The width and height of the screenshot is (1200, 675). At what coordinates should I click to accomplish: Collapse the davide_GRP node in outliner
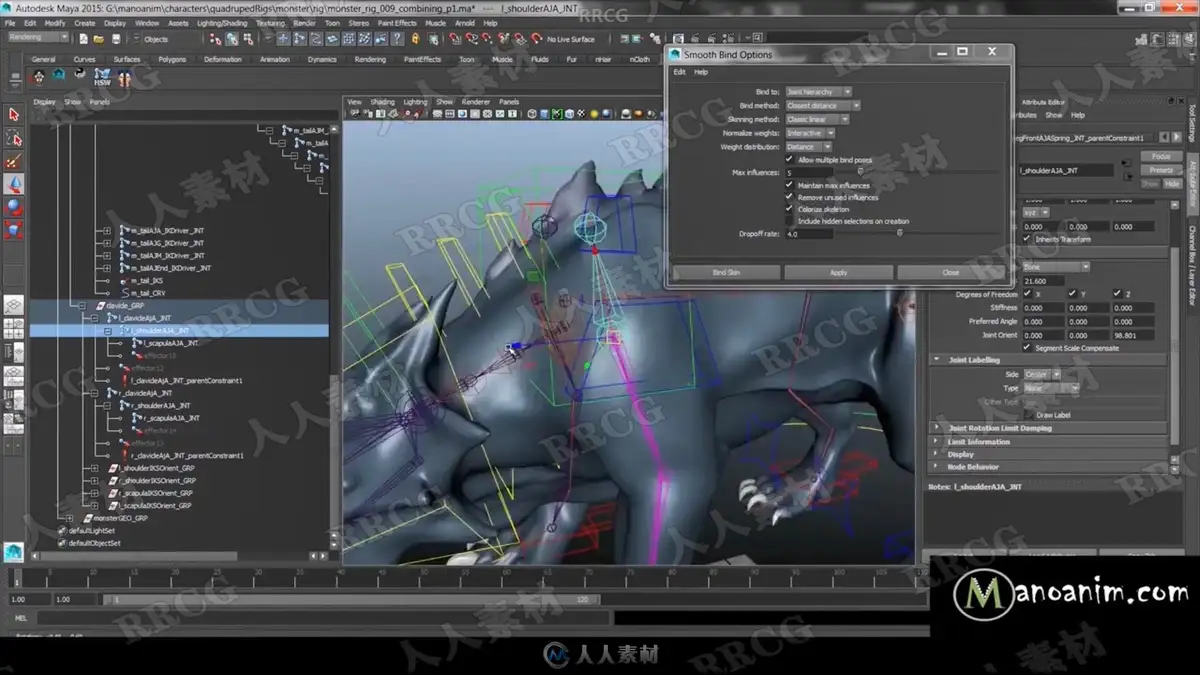coord(83,305)
